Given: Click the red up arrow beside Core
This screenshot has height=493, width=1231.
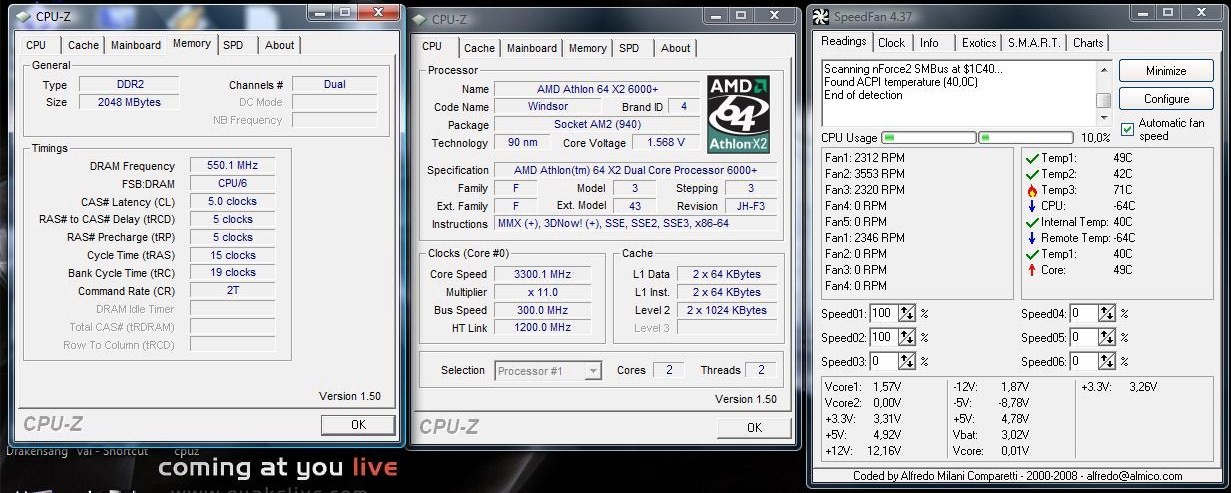Looking at the screenshot, I should pos(1032,269).
